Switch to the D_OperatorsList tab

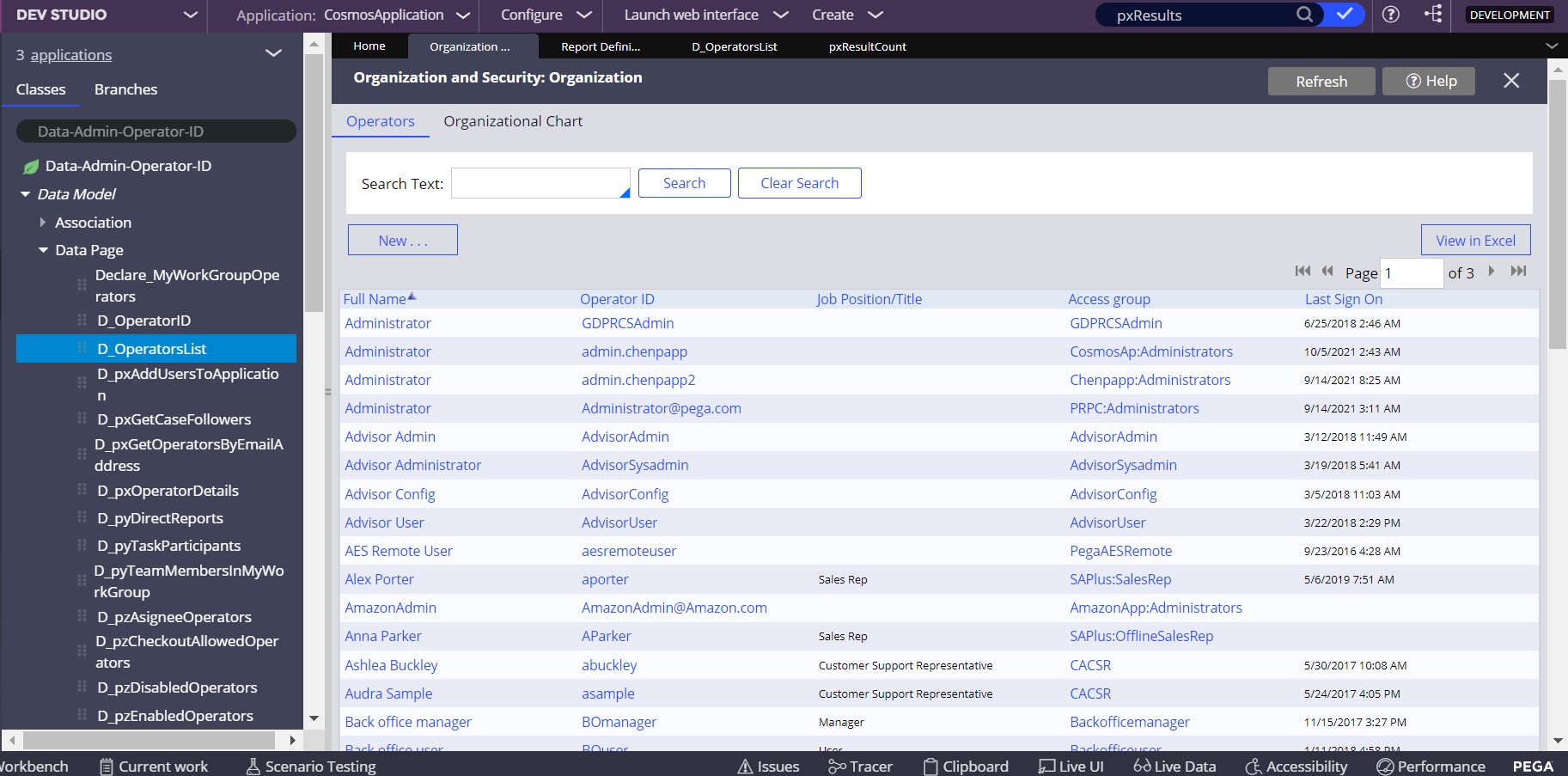(735, 46)
